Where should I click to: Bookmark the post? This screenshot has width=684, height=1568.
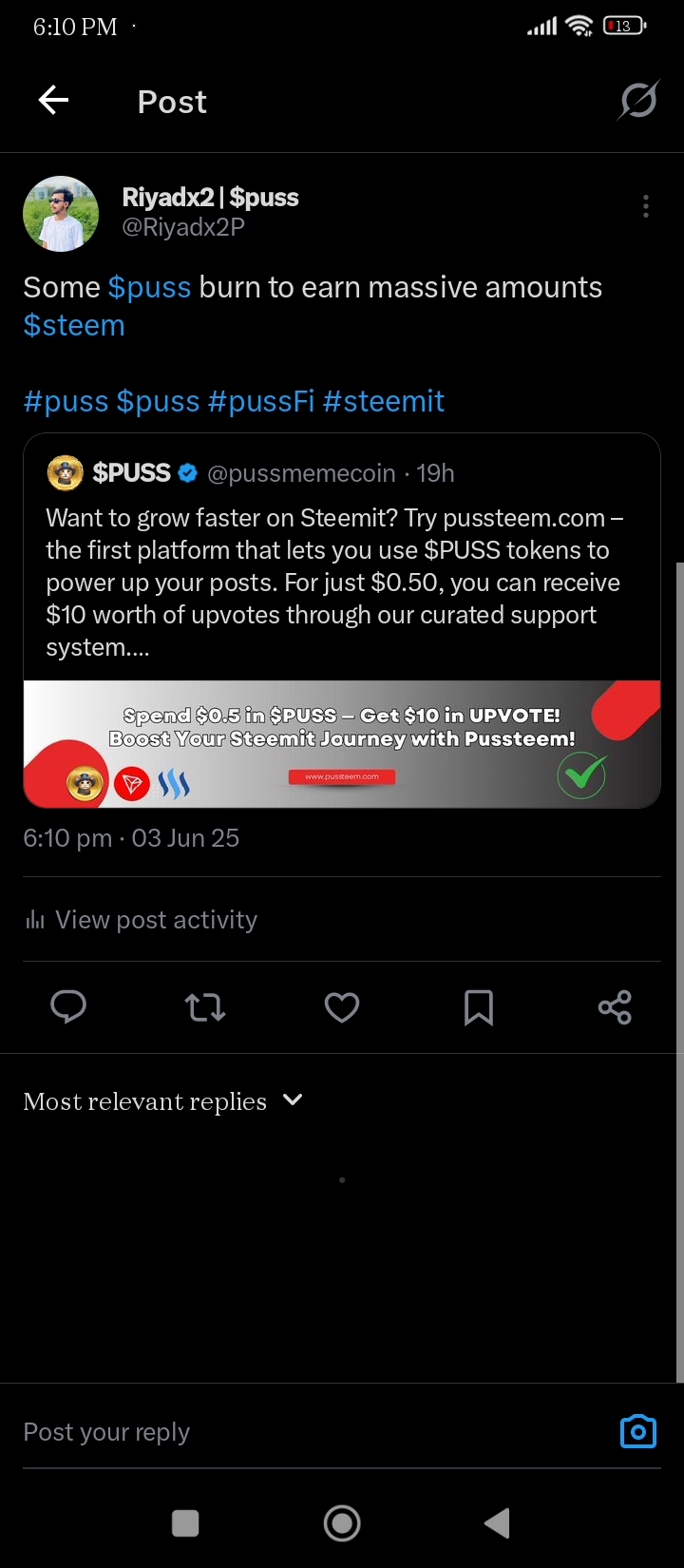(x=478, y=1007)
